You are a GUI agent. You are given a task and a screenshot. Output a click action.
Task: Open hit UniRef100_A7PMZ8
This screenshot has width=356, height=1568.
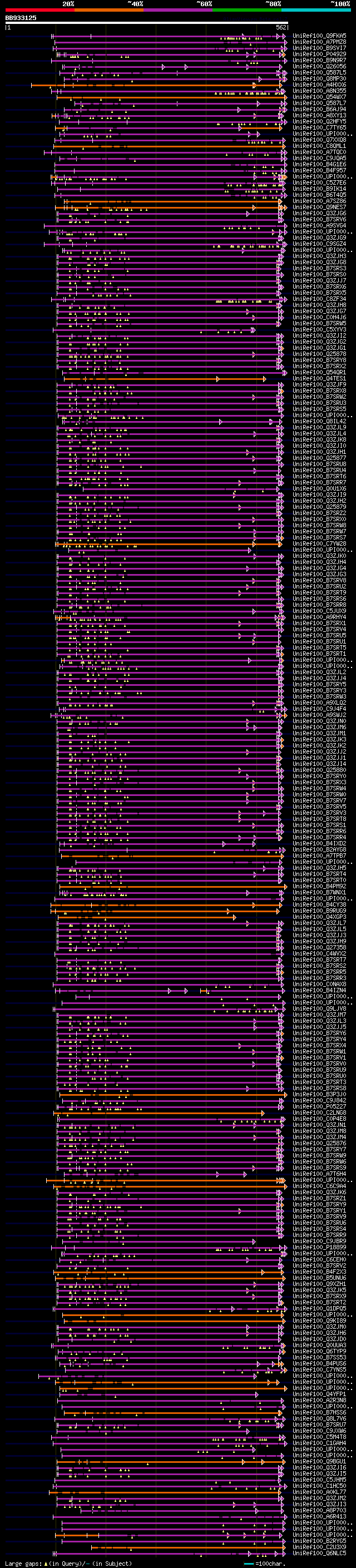point(319,42)
